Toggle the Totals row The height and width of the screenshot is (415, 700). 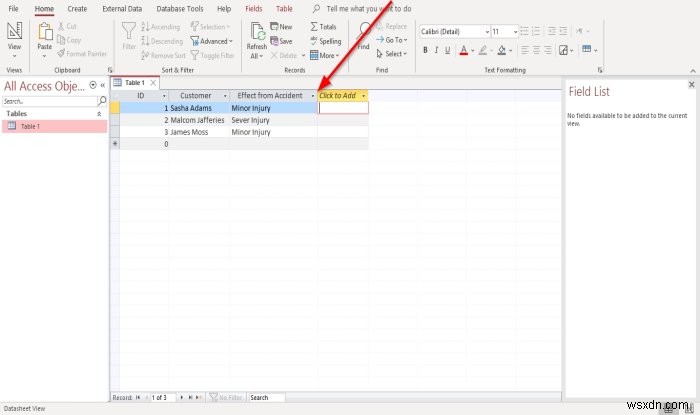(x=323, y=27)
